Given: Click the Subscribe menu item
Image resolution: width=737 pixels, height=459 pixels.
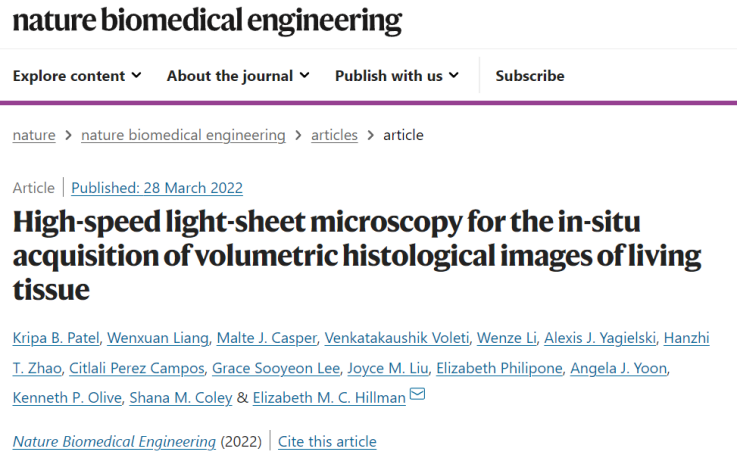Looking at the screenshot, I should [530, 76].
